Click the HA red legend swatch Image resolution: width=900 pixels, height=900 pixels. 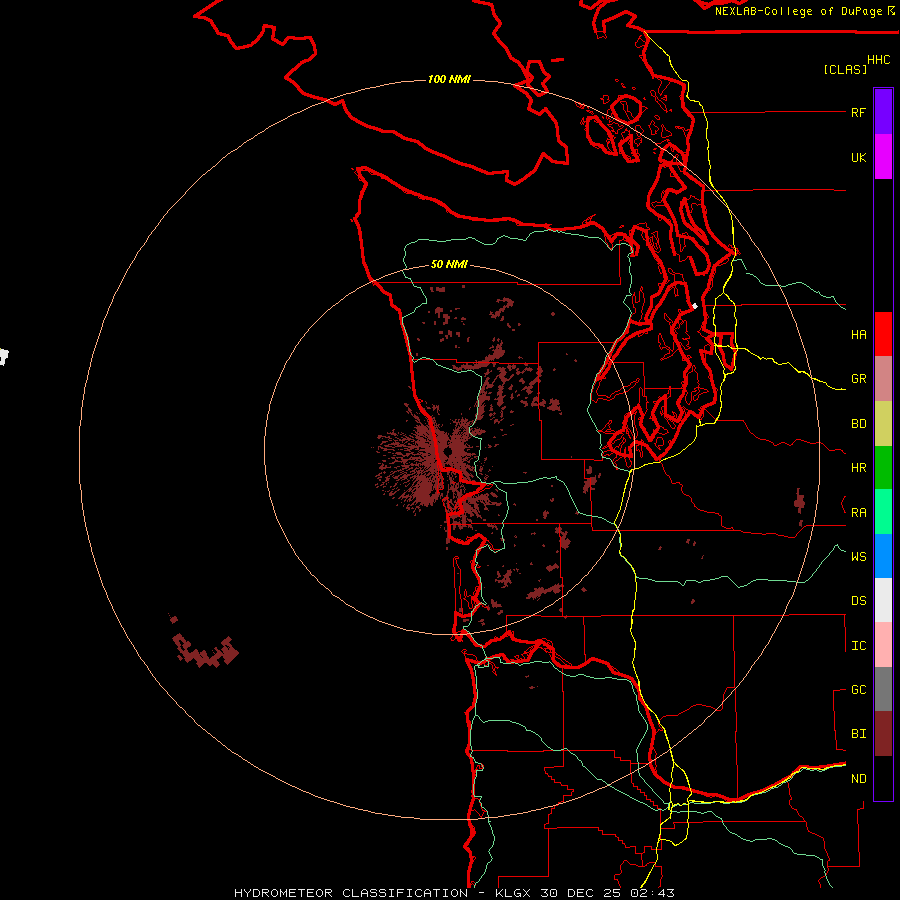(x=883, y=334)
